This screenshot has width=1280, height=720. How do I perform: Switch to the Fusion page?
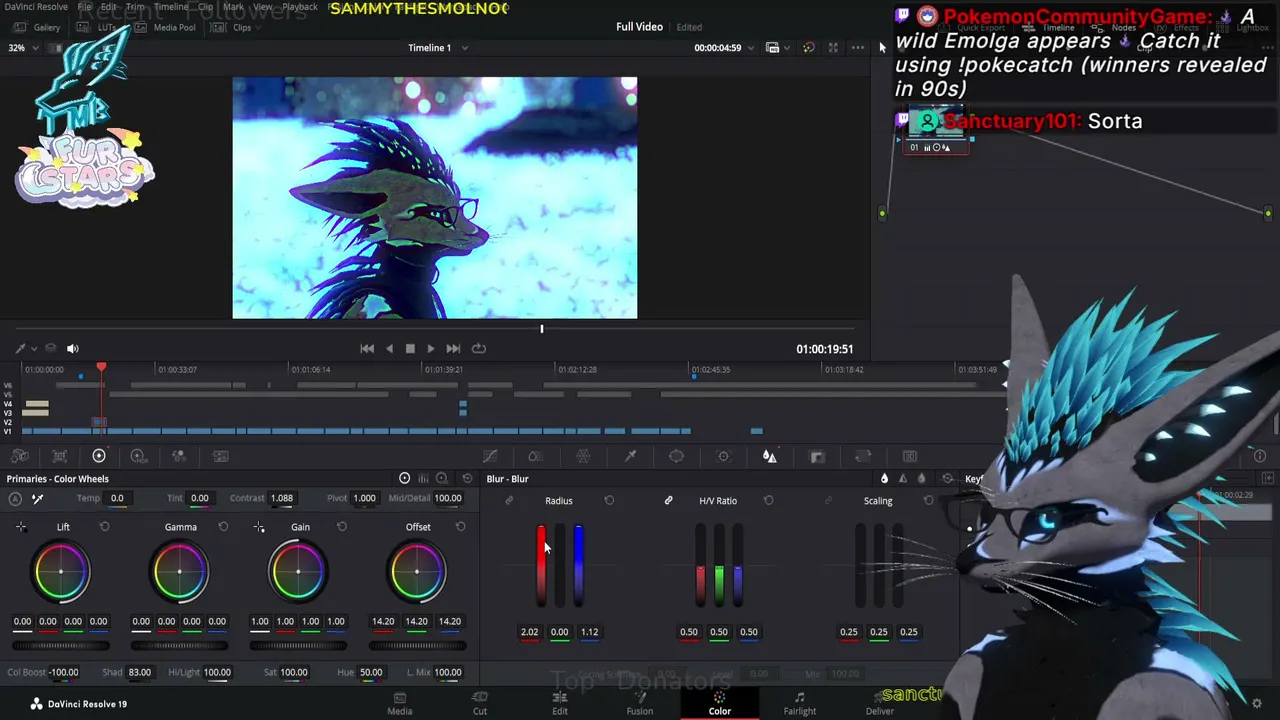640,703
